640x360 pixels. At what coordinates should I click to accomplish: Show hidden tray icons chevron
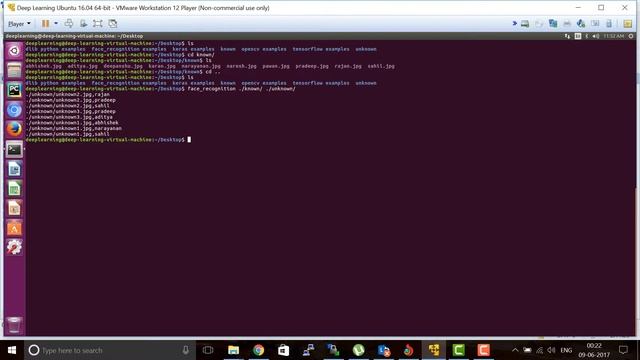(515, 350)
